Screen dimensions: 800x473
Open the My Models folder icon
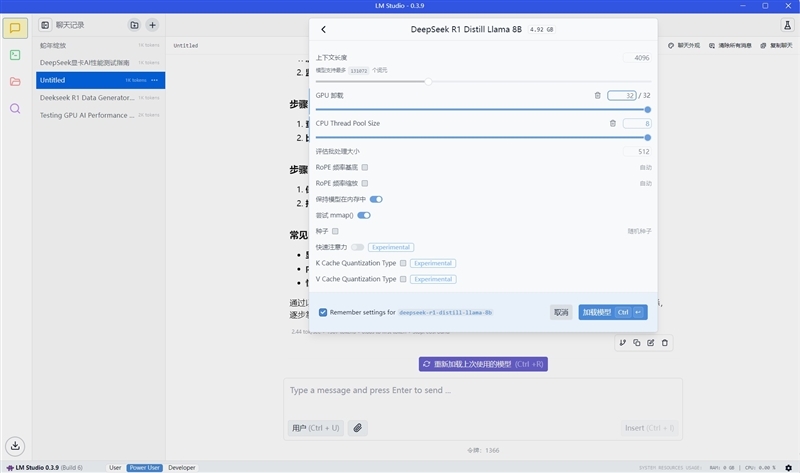[15, 82]
